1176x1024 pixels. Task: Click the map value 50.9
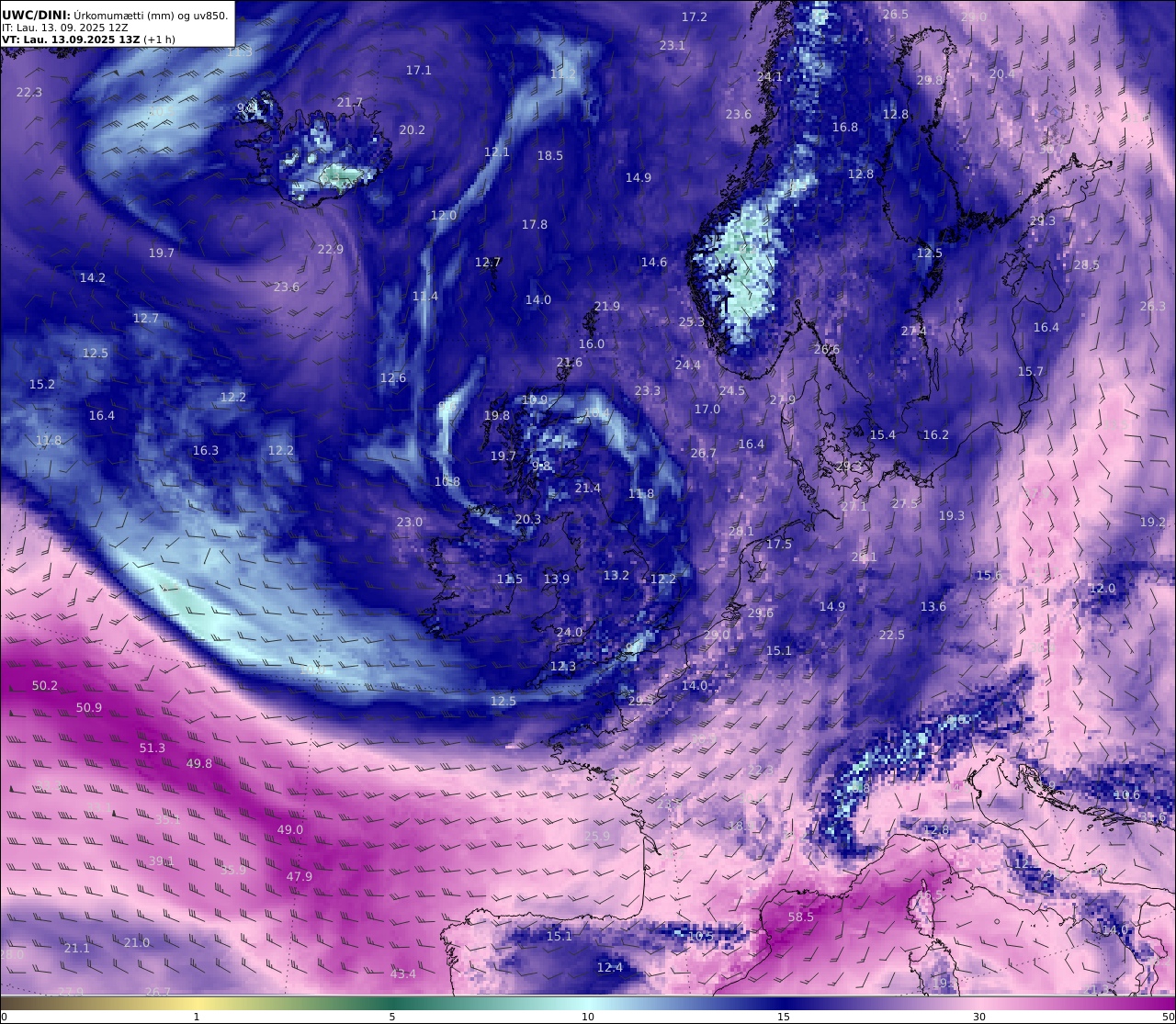click(89, 707)
